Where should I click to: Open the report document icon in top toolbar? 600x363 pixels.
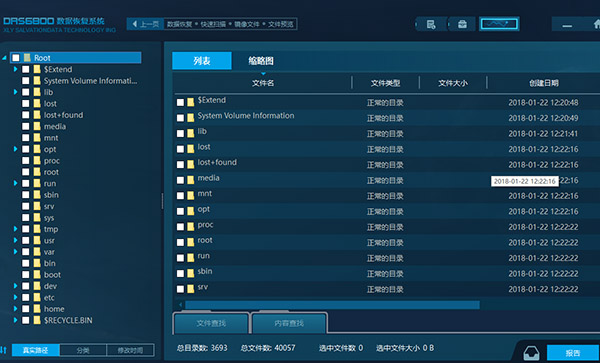click(431, 24)
